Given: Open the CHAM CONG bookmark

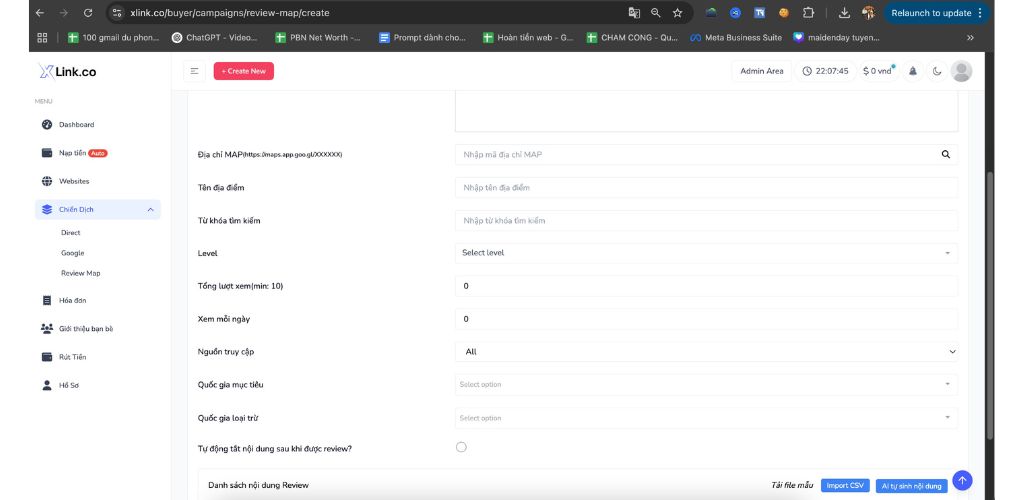Looking at the screenshot, I should click(632, 38).
